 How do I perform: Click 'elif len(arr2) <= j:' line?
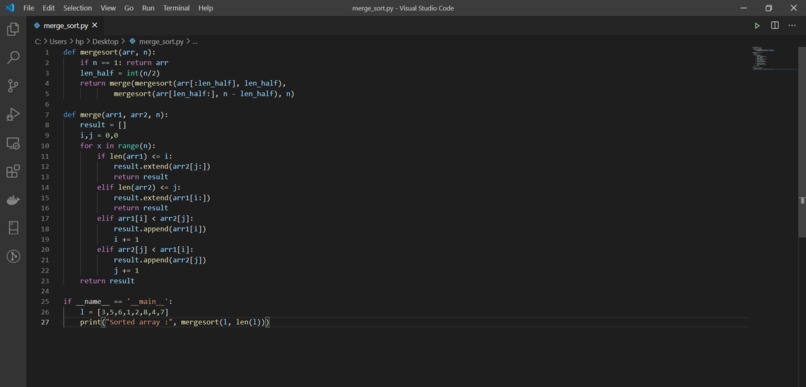pos(139,187)
